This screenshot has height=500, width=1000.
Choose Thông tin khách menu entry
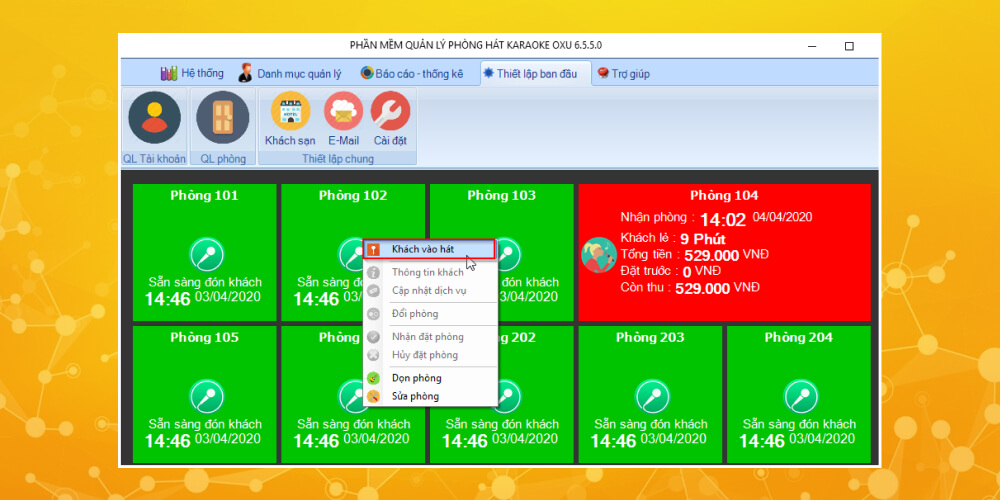click(430, 272)
